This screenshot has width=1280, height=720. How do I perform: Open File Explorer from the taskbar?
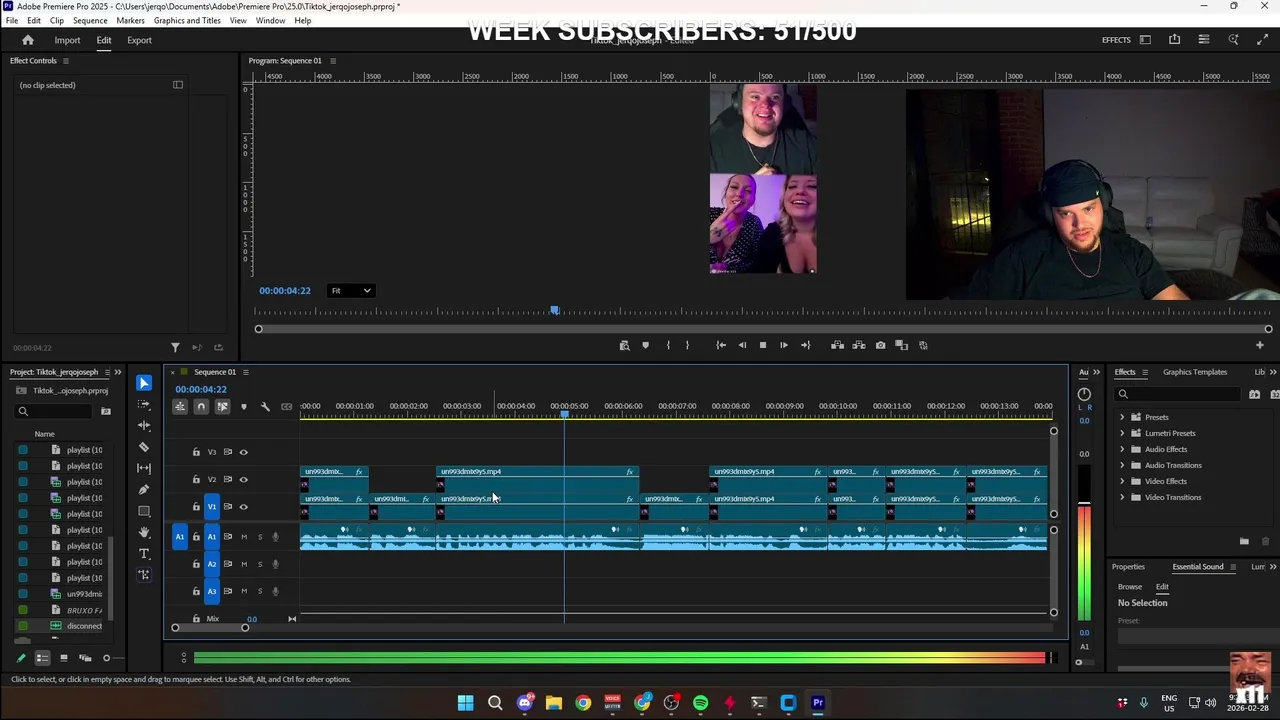pyautogui.click(x=554, y=703)
